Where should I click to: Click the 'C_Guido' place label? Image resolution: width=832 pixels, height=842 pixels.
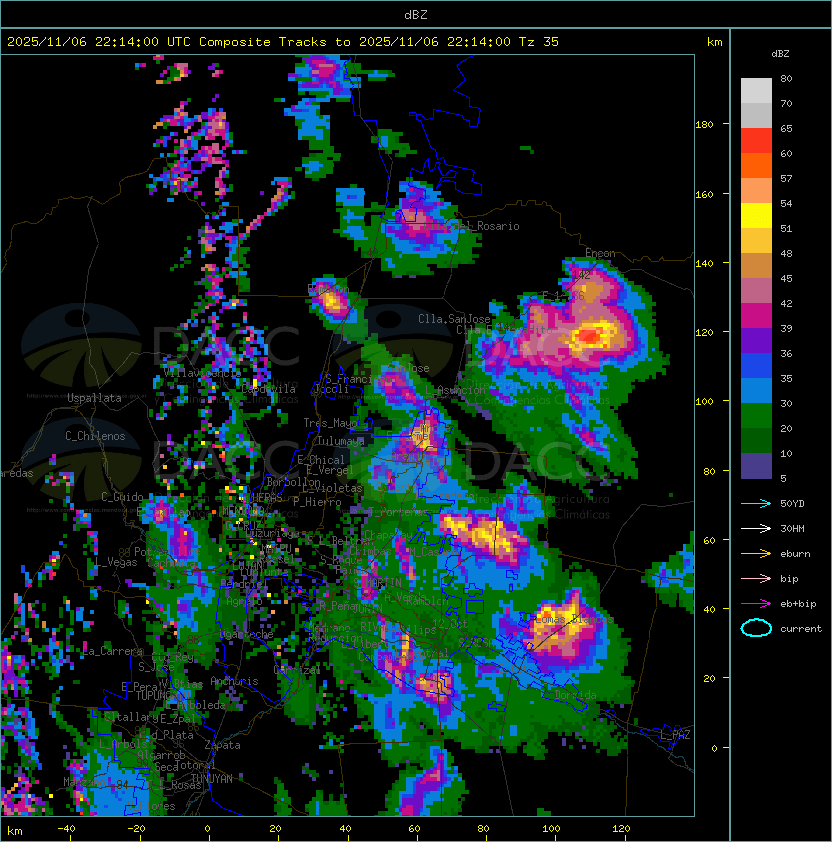pos(122,497)
